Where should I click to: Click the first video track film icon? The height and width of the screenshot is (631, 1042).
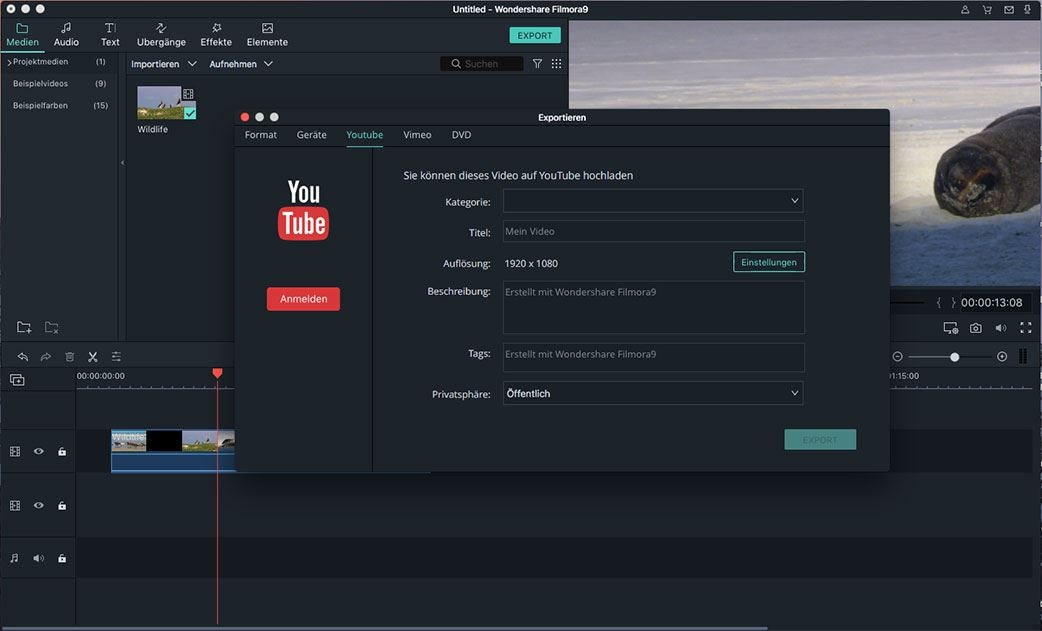click(15, 452)
